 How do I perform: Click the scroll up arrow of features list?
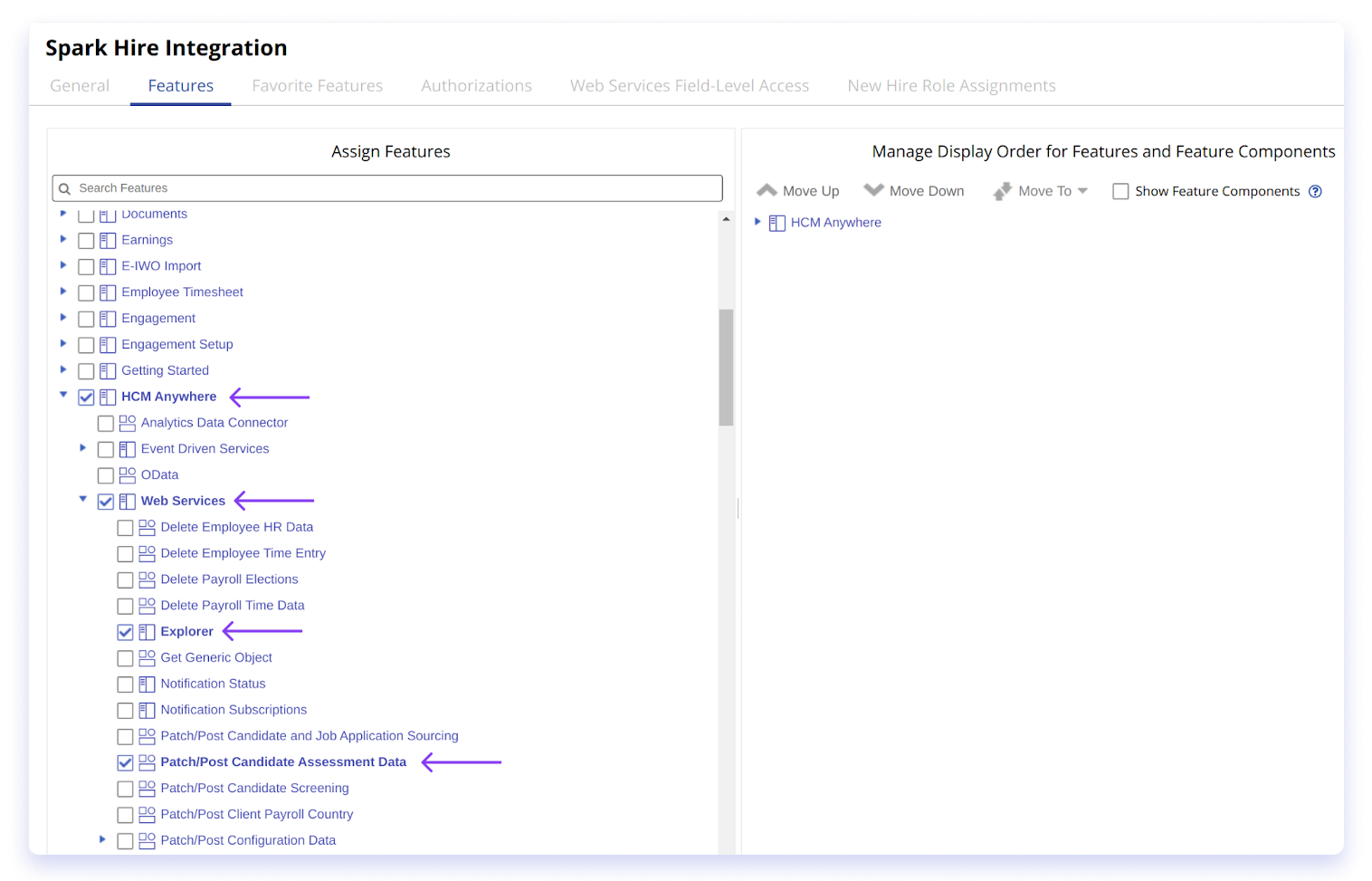tap(726, 219)
